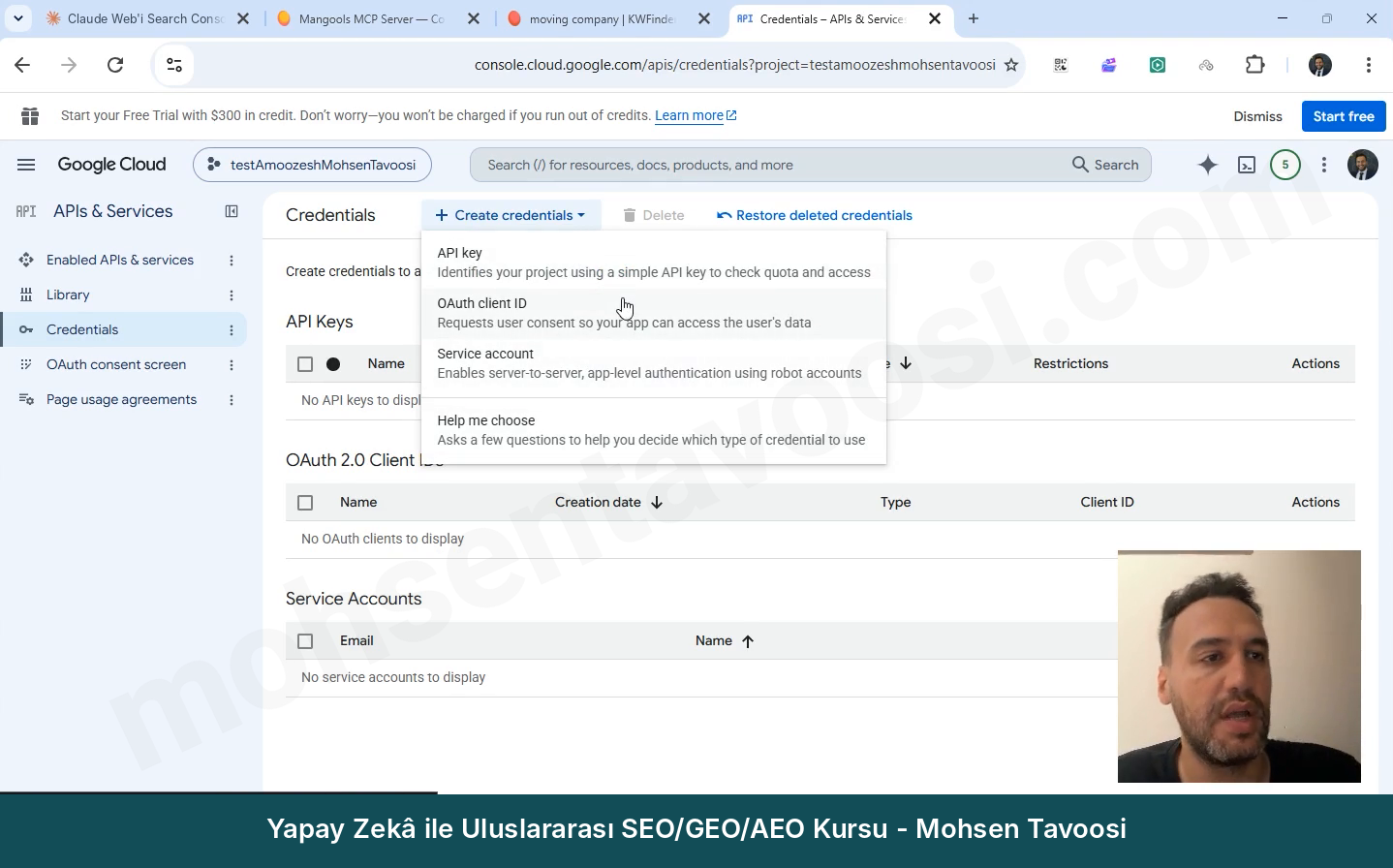Focus the resources search field
Image resolution: width=1393 pixels, height=868 pixels.
[x=765, y=165]
